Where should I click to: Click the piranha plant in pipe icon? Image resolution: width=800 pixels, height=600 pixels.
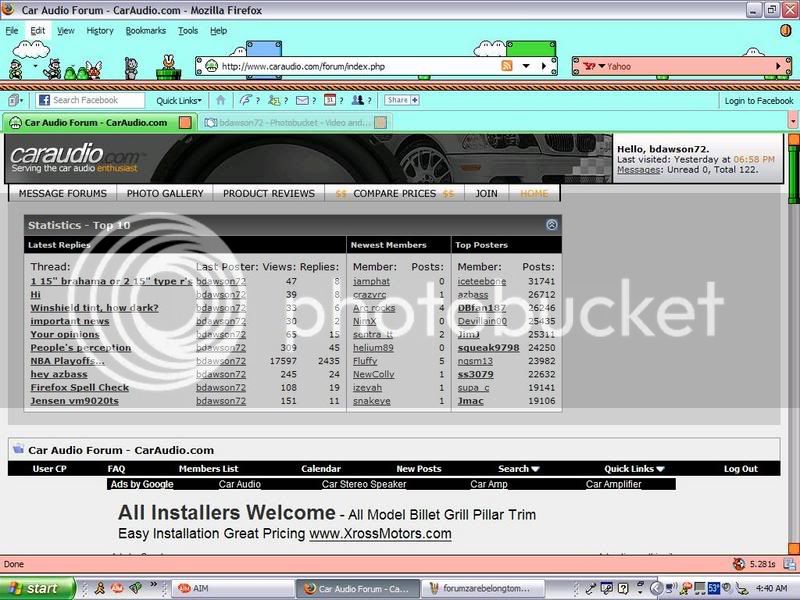pos(168,67)
